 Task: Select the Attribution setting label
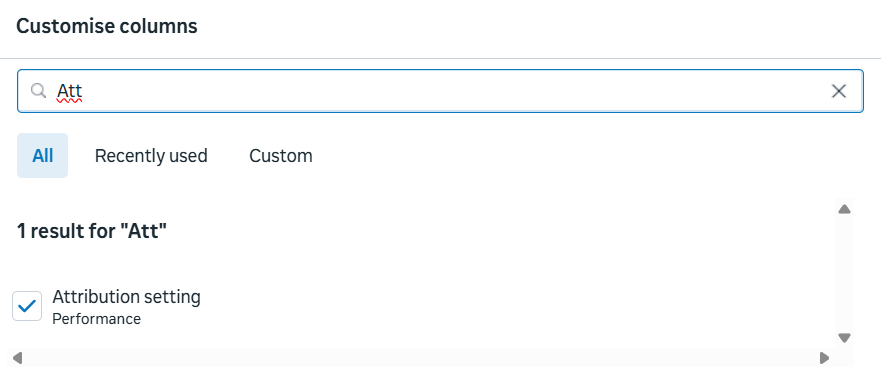coord(126,296)
